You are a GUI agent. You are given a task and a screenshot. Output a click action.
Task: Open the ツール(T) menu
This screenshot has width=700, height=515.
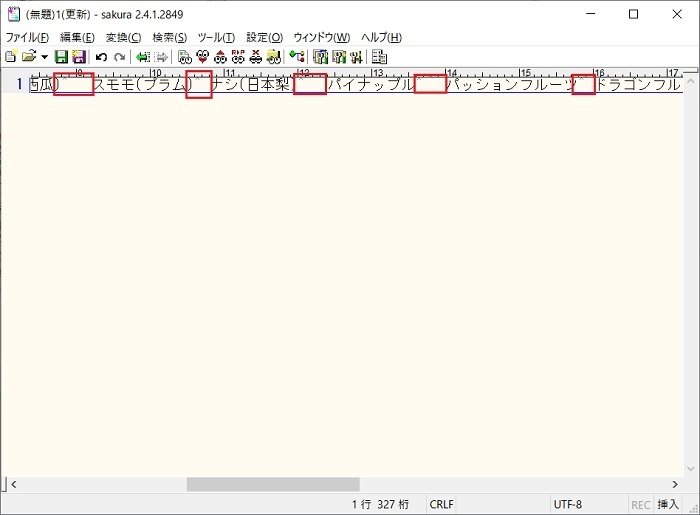(x=216, y=37)
